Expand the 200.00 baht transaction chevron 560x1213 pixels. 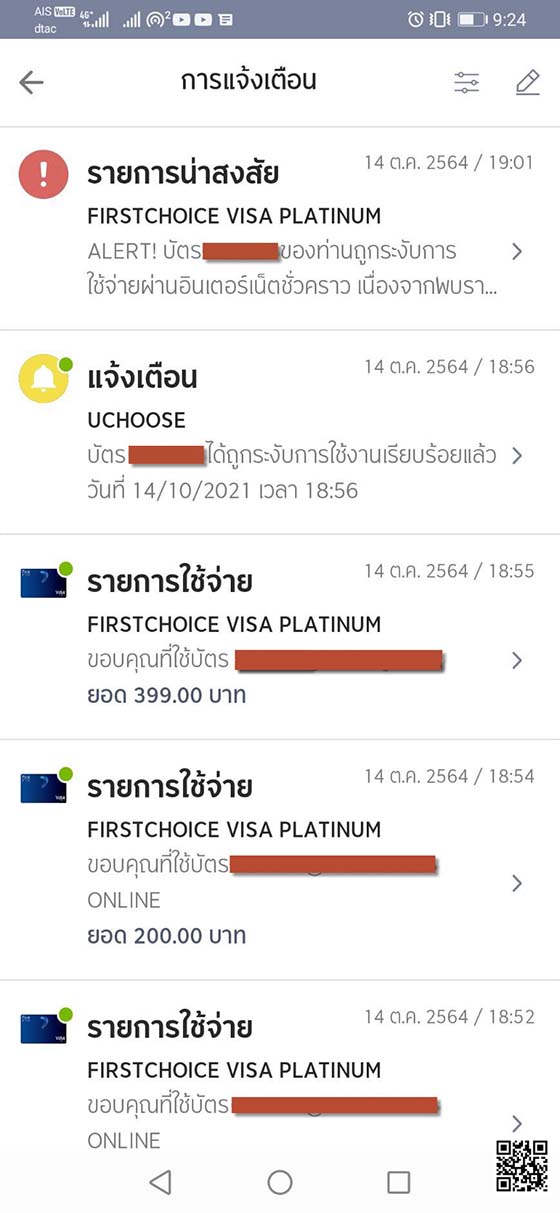(x=517, y=883)
